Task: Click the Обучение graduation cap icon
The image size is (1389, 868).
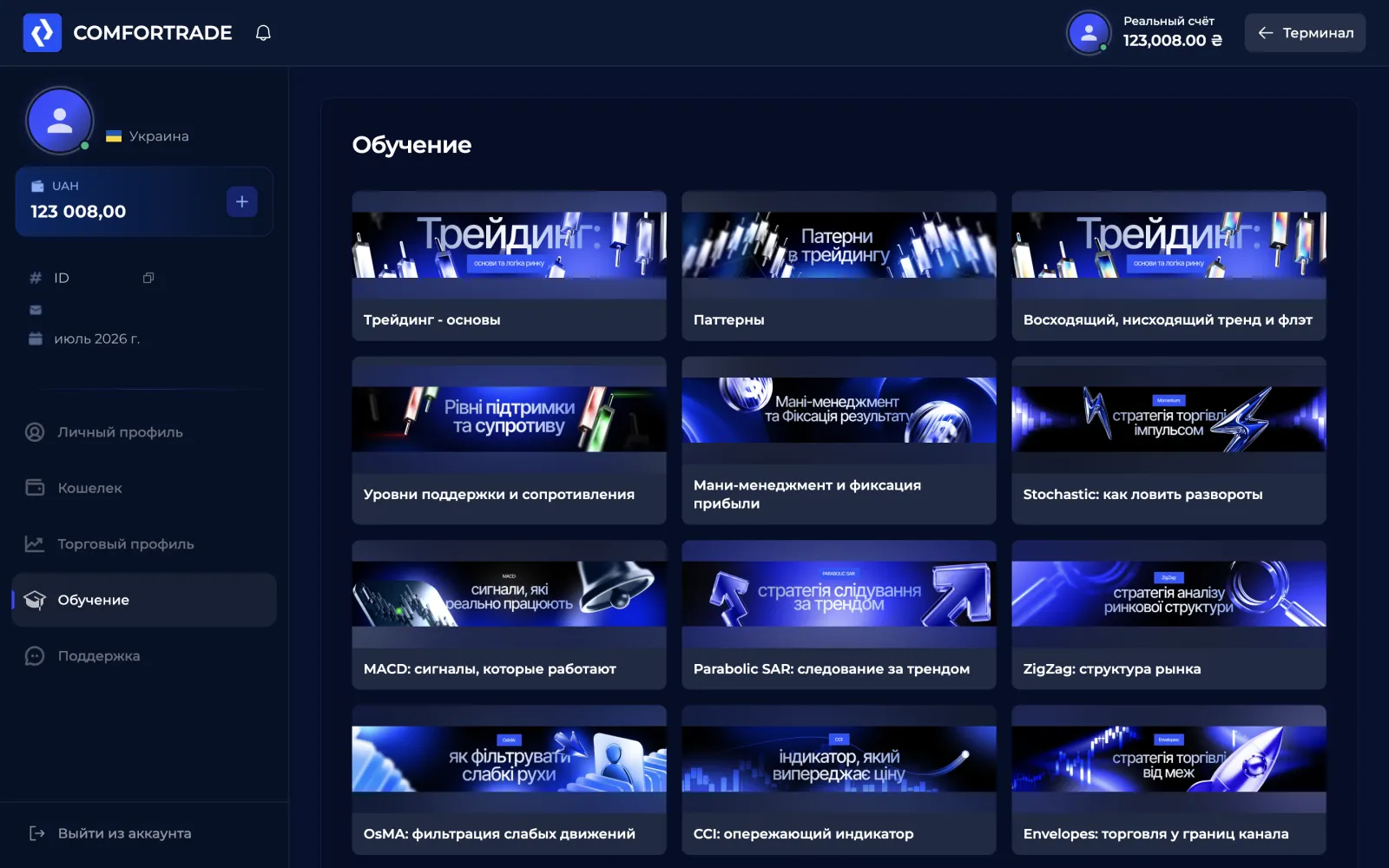Action: pyautogui.click(x=35, y=600)
